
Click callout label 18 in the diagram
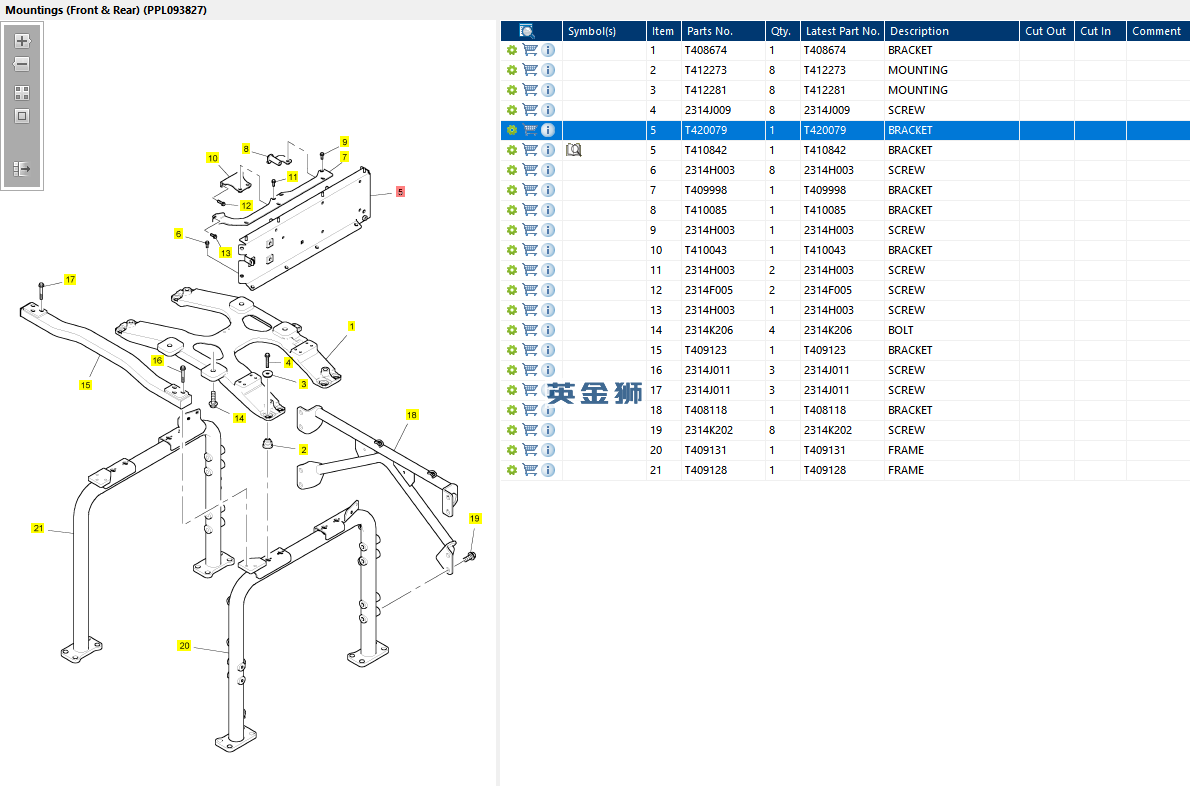tap(412, 414)
